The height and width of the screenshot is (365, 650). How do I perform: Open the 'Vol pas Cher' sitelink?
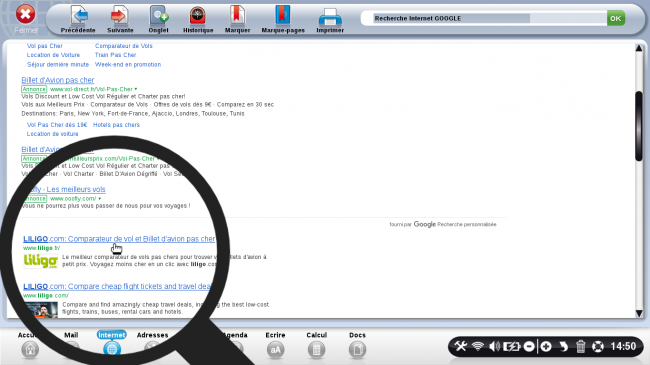point(45,46)
